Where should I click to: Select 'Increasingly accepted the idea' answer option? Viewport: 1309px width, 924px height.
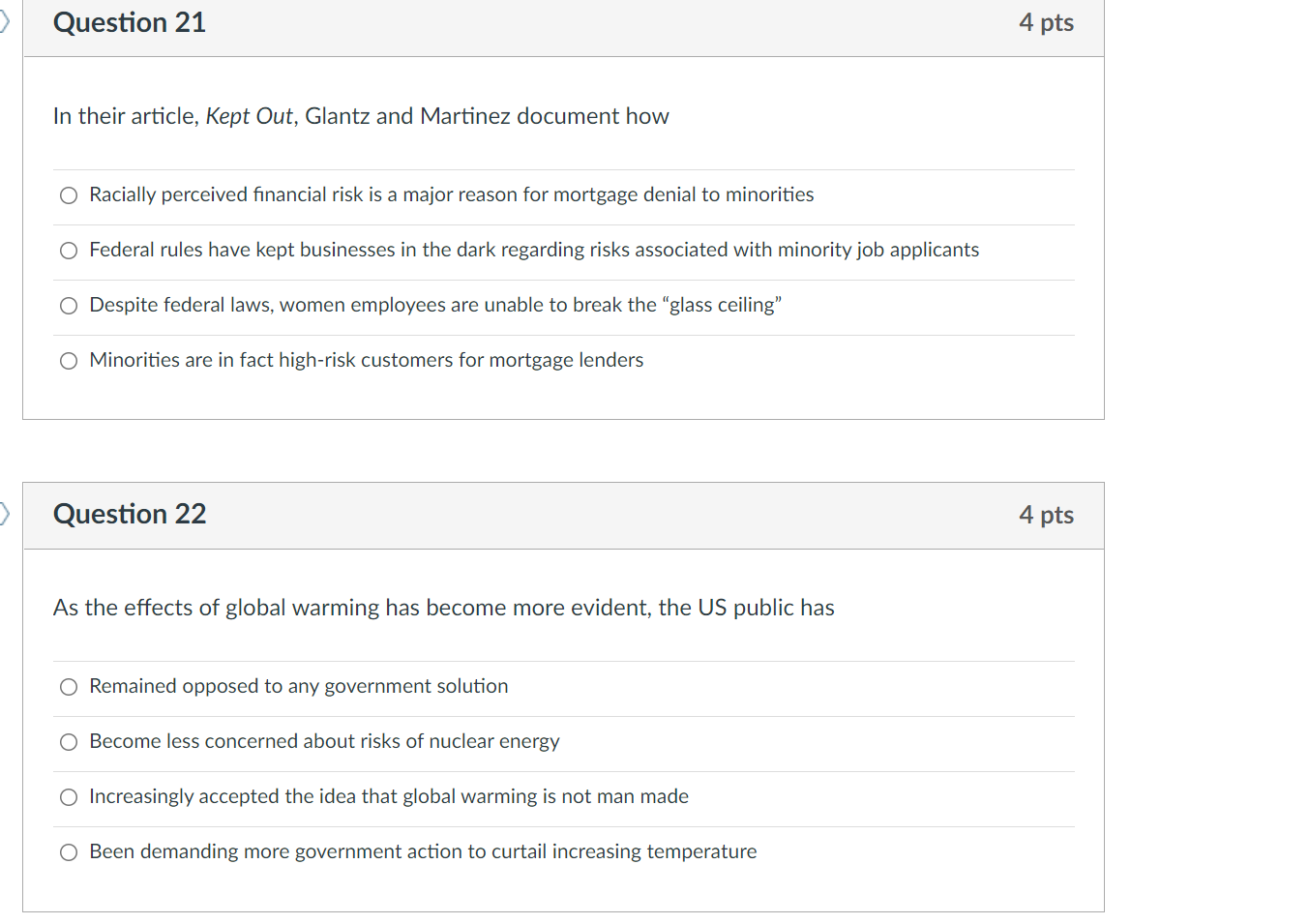pyautogui.click(x=68, y=797)
